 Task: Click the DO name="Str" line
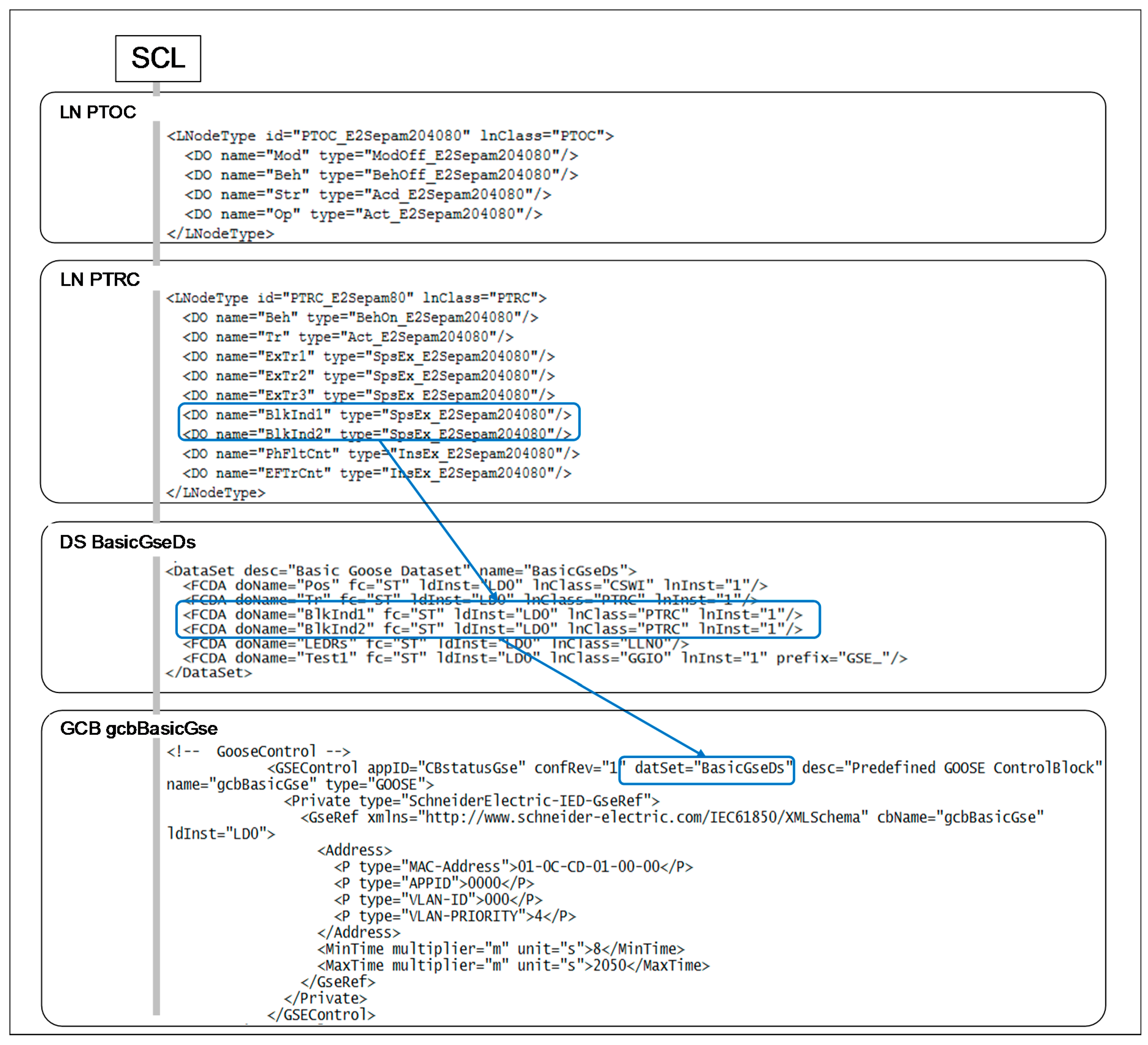click(x=367, y=195)
